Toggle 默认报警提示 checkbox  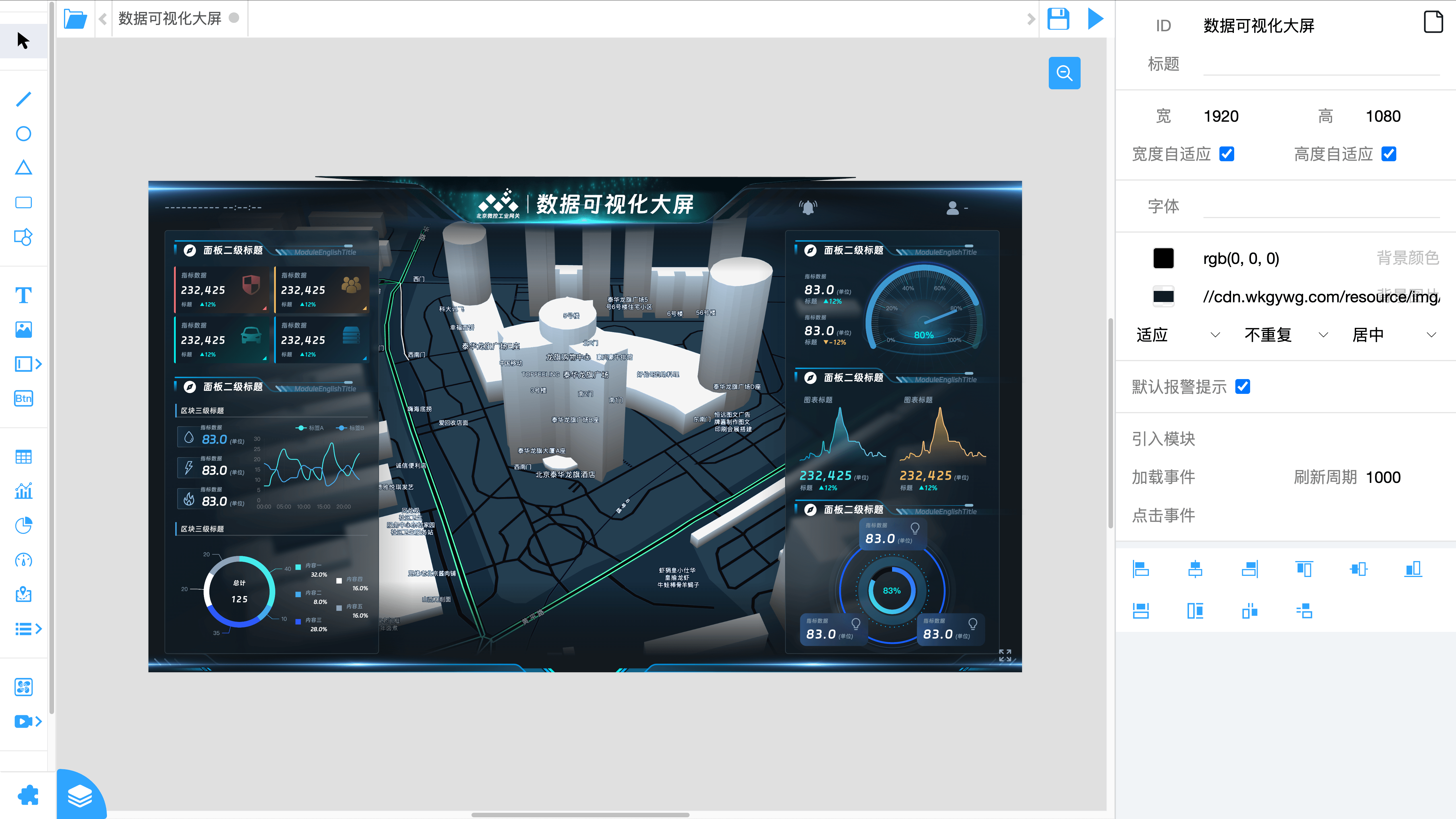1242,387
